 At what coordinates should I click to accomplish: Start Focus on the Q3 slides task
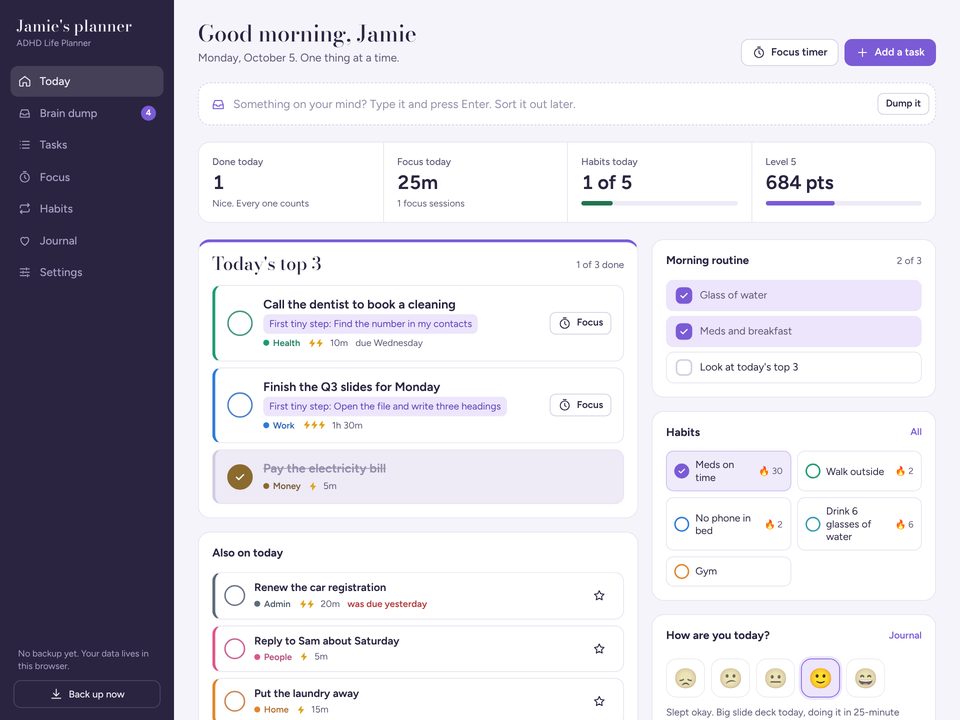[580, 405]
